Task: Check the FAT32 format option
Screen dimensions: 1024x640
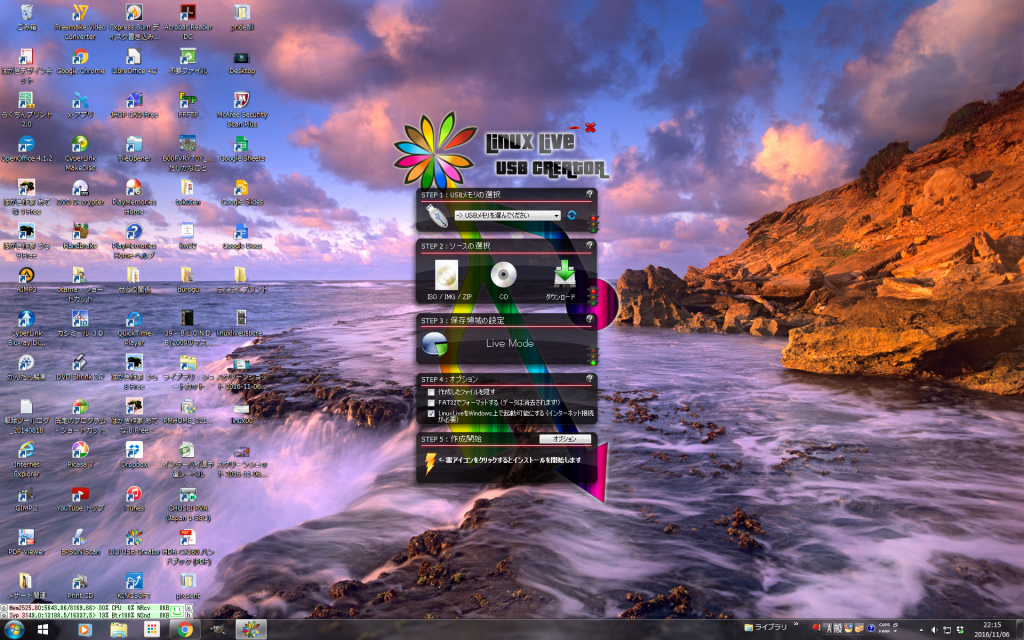Action: click(431, 402)
